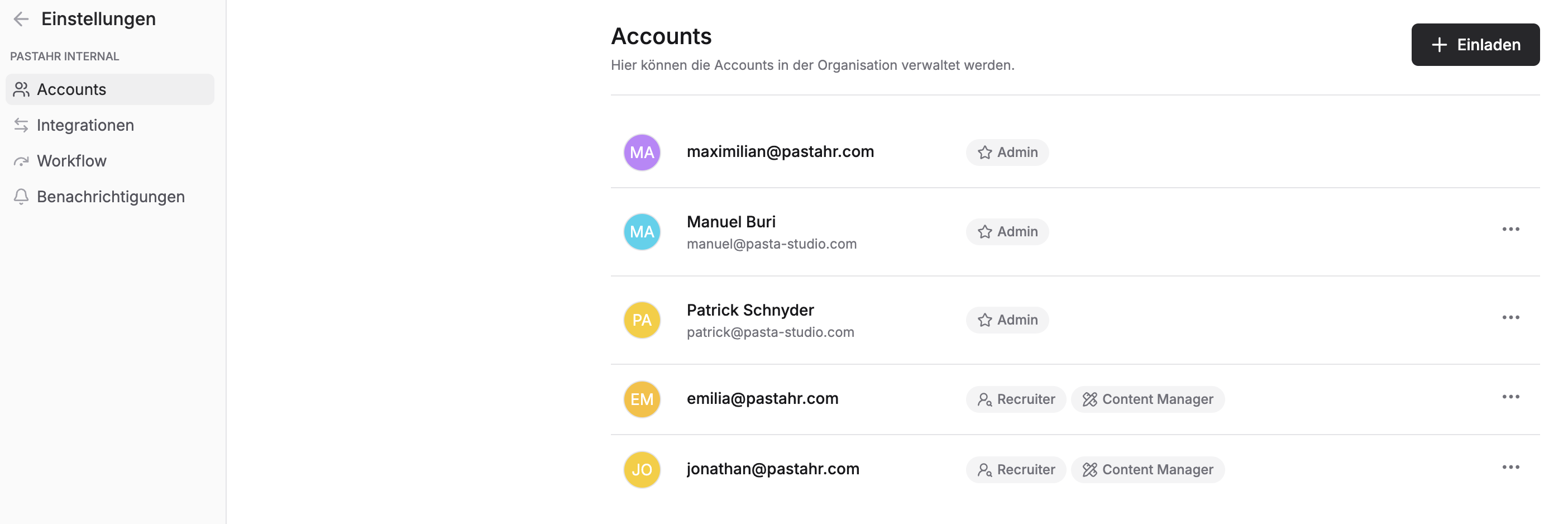Open the three-dot menu for emilia@pastahr.com

click(1510, 397)
